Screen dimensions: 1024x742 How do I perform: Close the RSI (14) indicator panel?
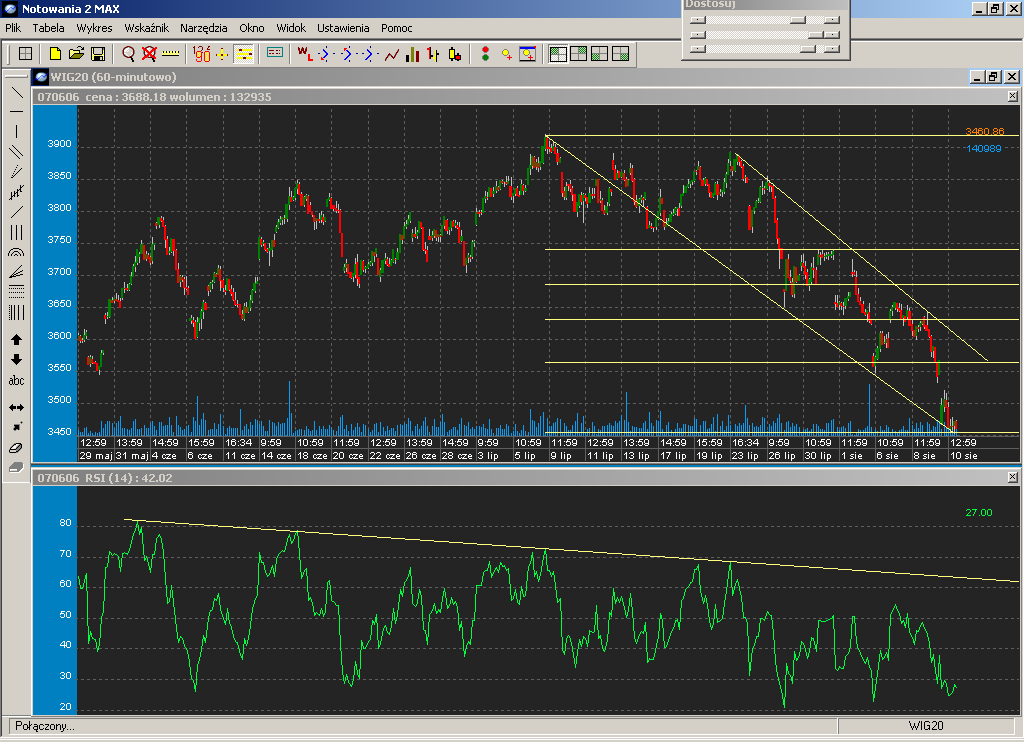click(x=1012, y=478)
